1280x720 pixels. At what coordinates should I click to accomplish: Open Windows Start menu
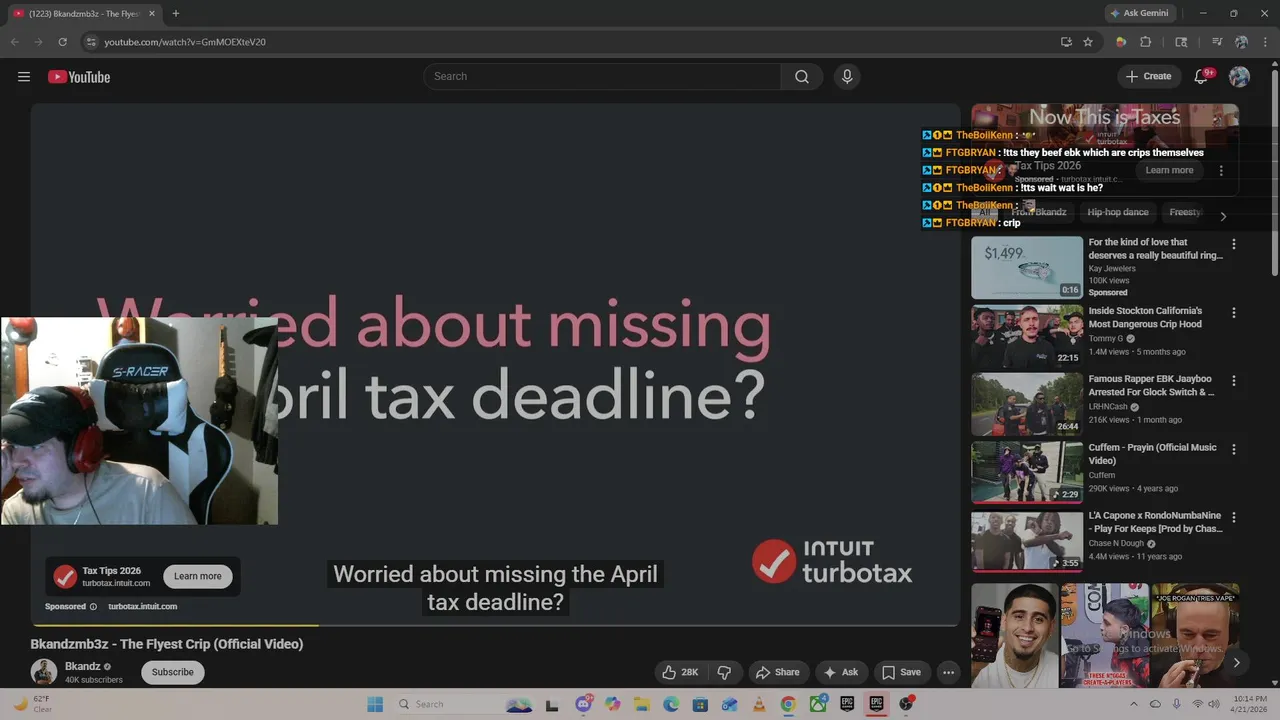pos(375,704)
